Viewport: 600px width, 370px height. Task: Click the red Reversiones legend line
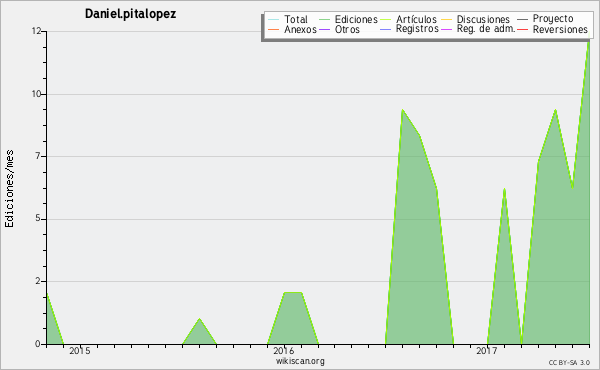coord(523,29)
